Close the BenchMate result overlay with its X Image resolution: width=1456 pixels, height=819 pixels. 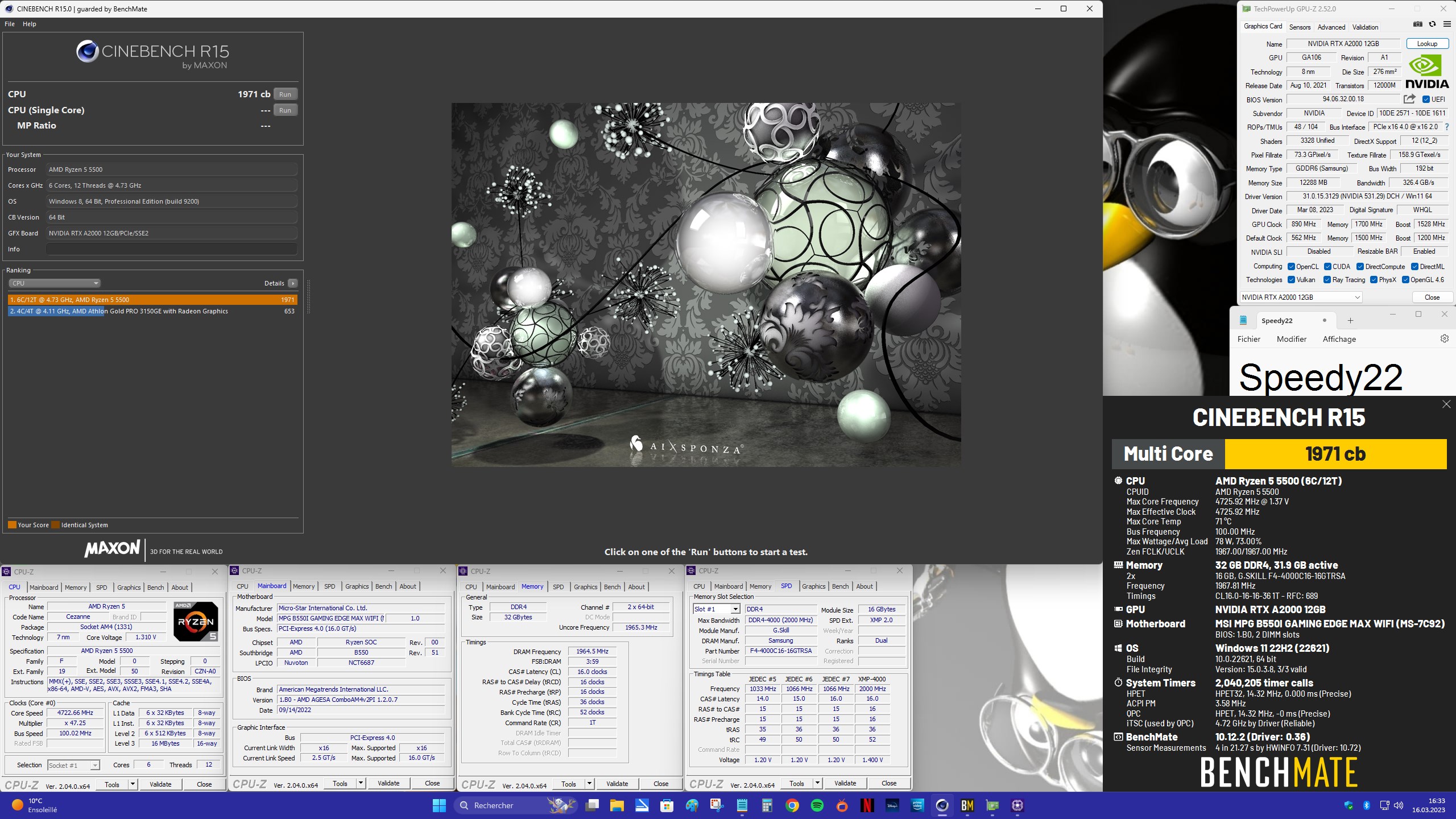click(x=1446, y=404)
